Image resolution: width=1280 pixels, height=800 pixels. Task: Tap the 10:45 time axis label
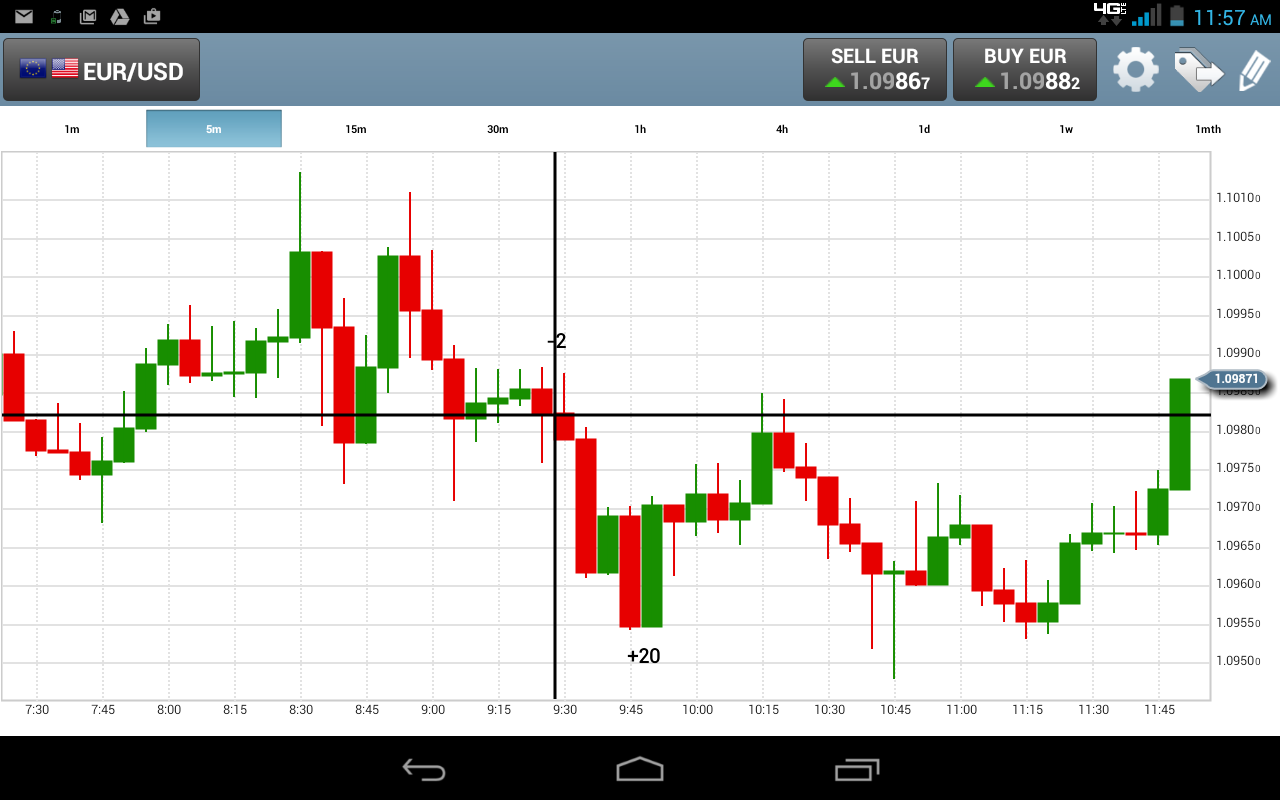(x=896, y=710)
